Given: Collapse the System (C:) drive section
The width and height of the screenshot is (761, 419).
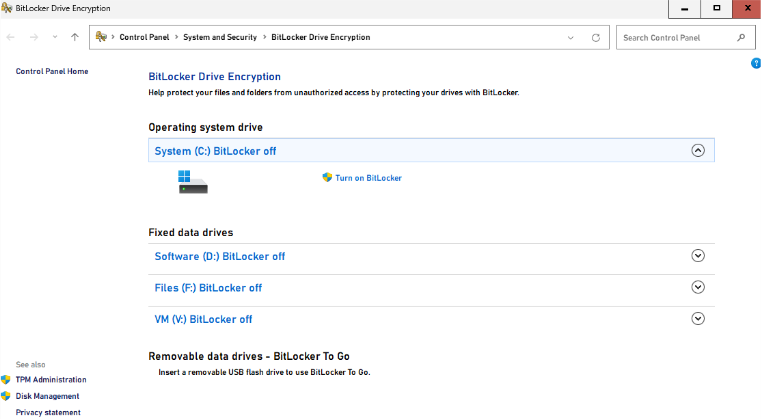Looking at the screenshot, I should pos(698,151).
